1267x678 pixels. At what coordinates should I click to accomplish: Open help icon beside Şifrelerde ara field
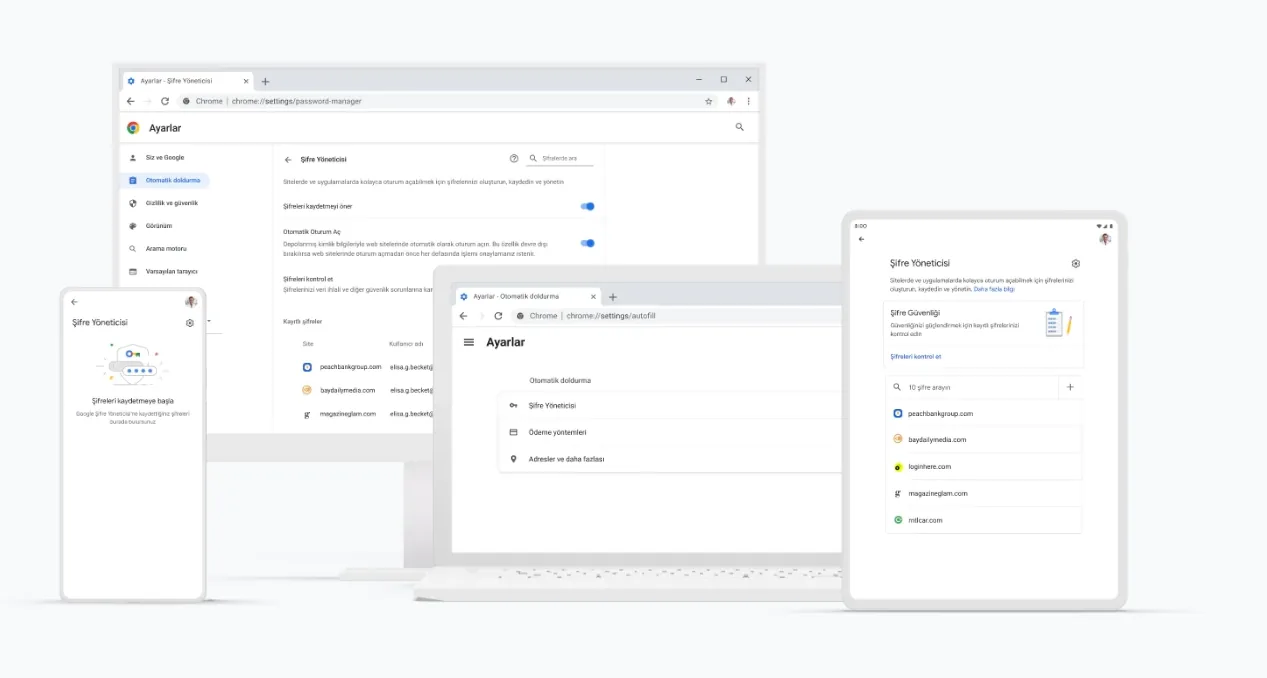click(514, 158)
